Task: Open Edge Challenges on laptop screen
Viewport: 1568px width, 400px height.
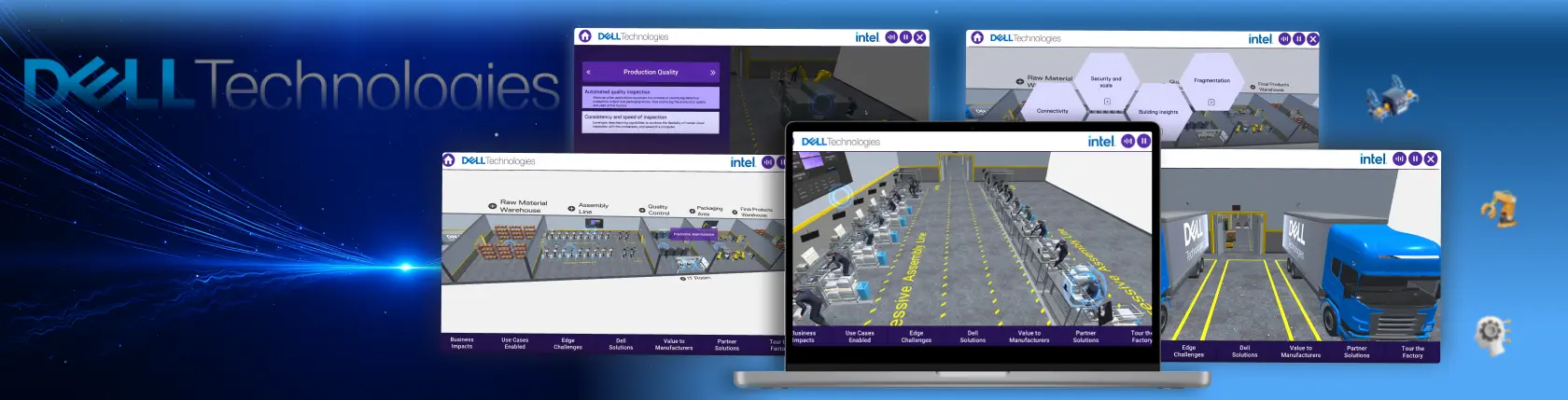Action: pos(917,337)
